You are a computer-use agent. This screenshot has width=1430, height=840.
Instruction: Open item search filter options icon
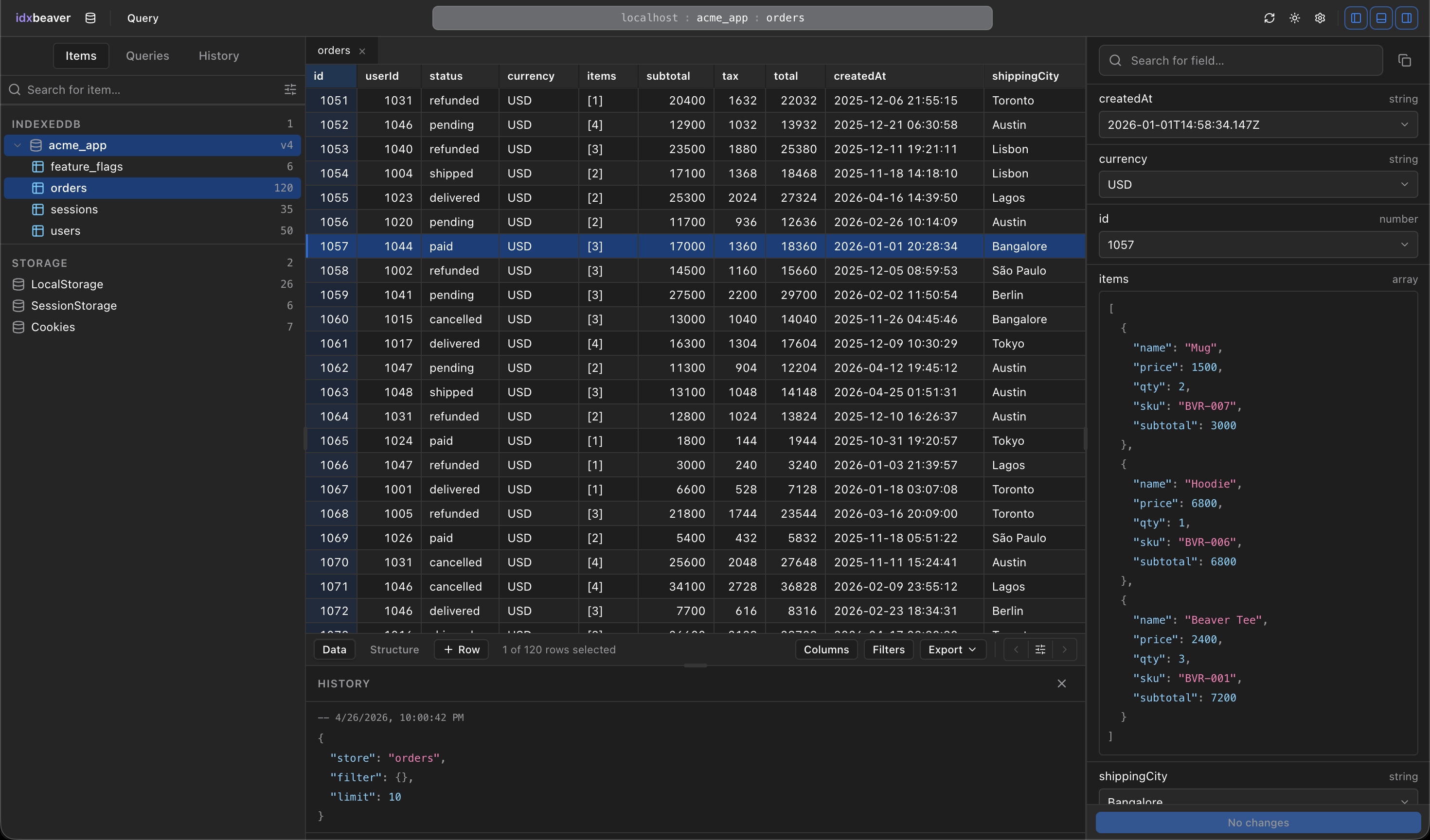(290, 89)
